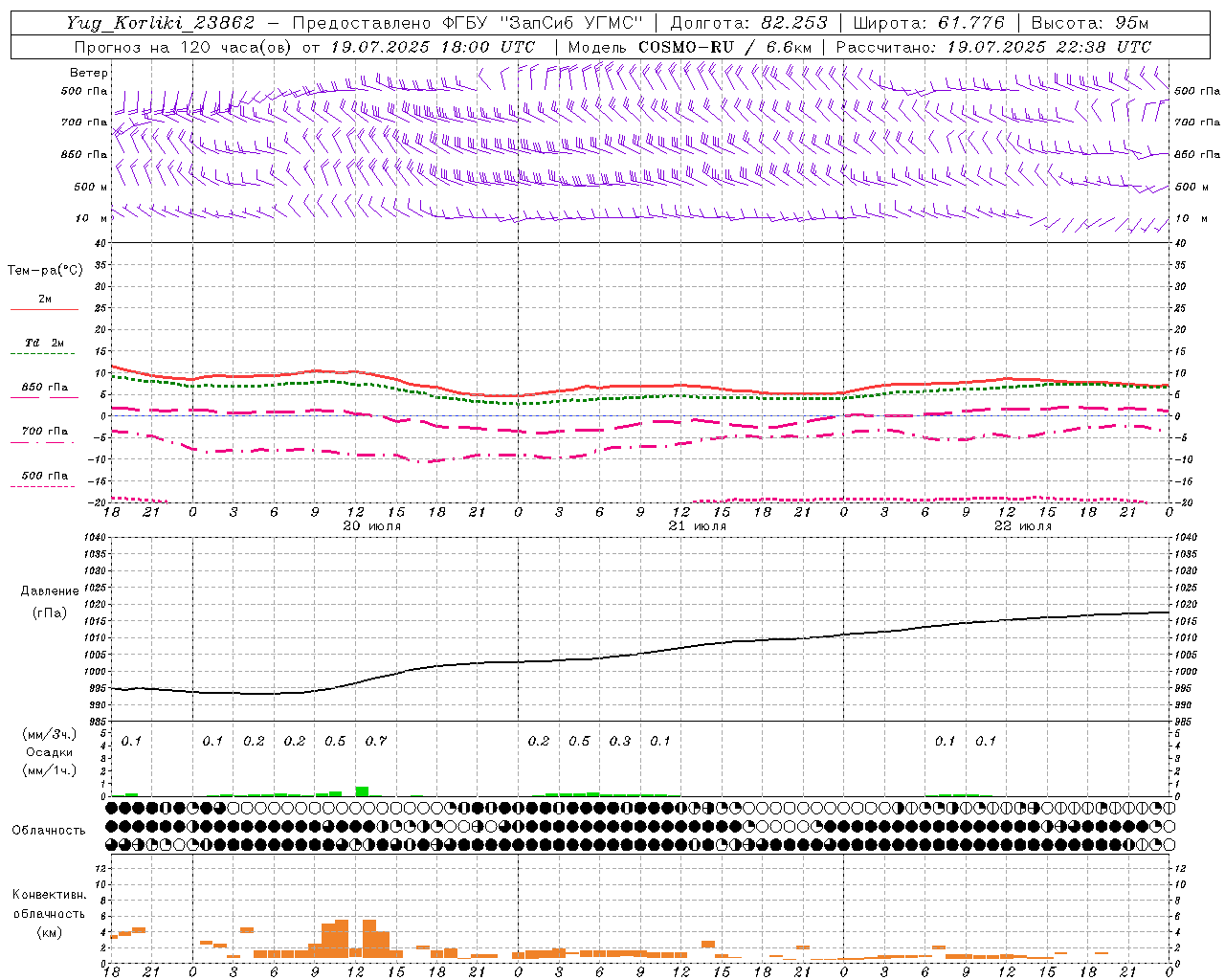Screen dimensions: 1225x980
Task: Click the '(мм/1ч.)' hourly precipitation unit label
Action: 49,770
